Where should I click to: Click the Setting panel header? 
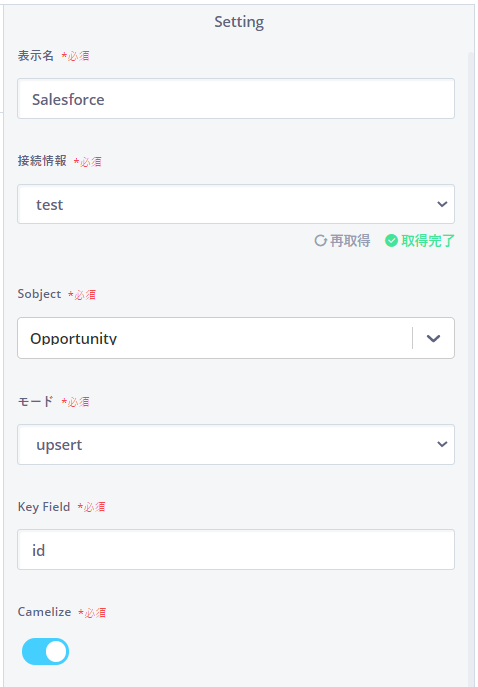[239, 22]
